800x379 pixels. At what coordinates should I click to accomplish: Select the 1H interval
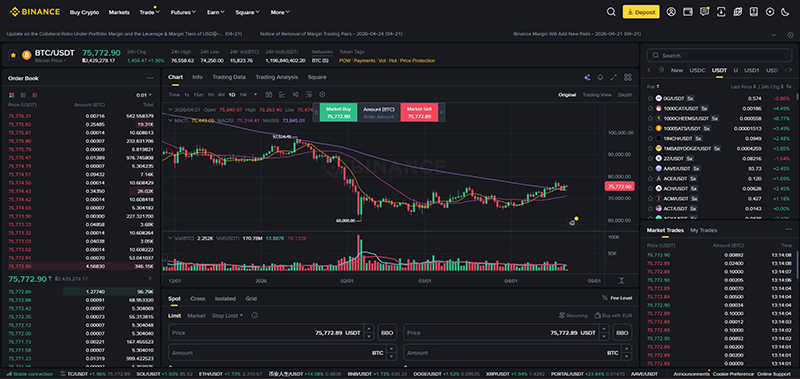point(211,95)
